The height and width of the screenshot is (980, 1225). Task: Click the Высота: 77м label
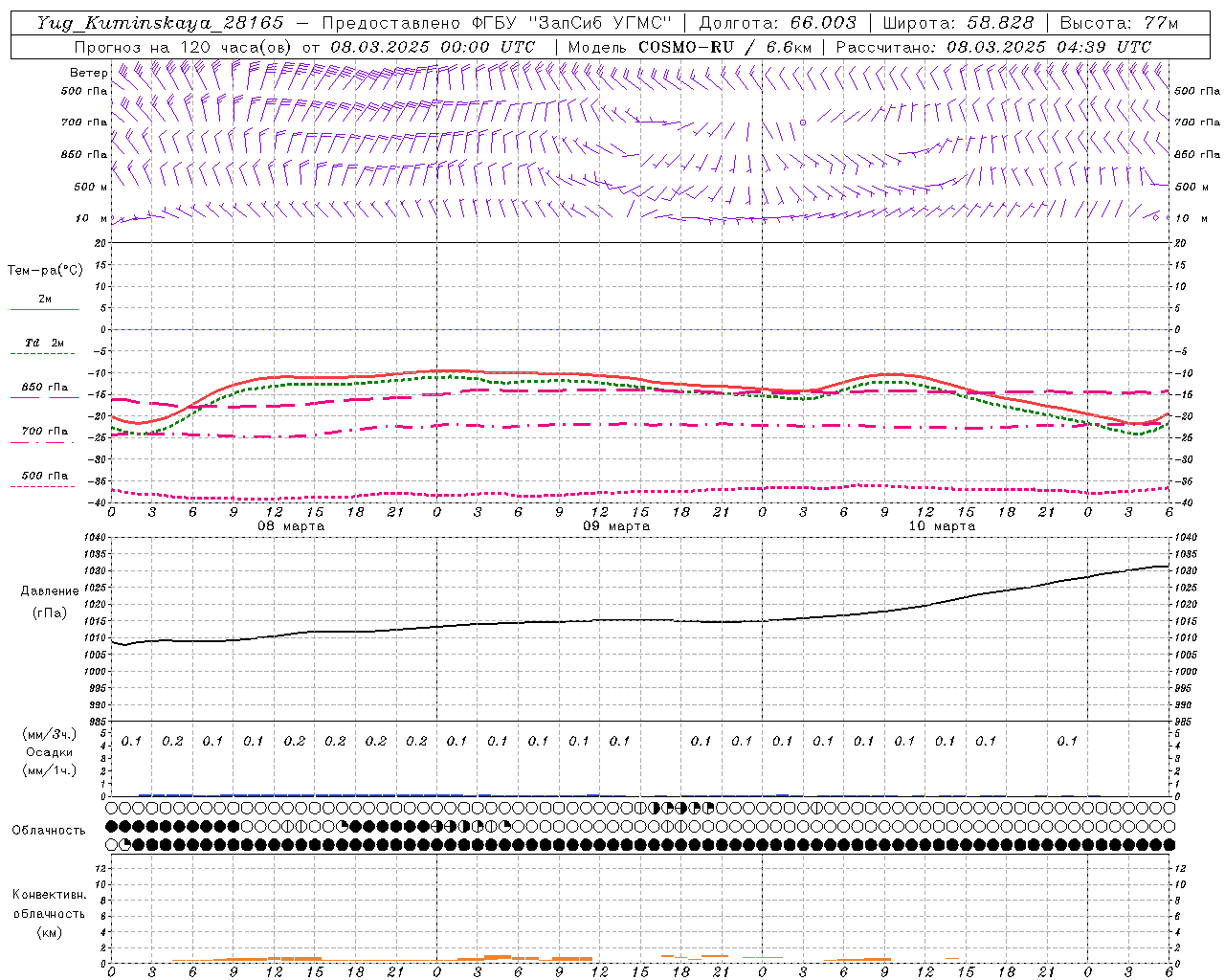point(1119,23)
